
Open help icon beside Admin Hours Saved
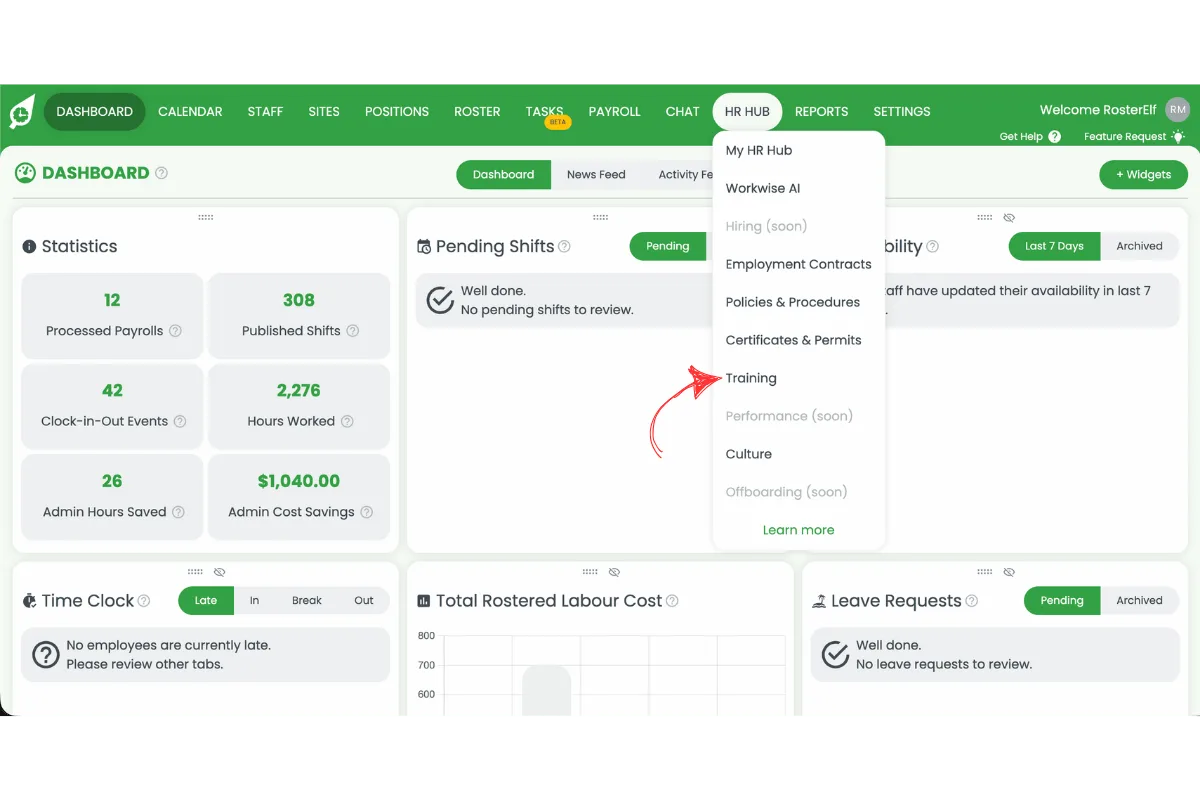tap(178, 512)
